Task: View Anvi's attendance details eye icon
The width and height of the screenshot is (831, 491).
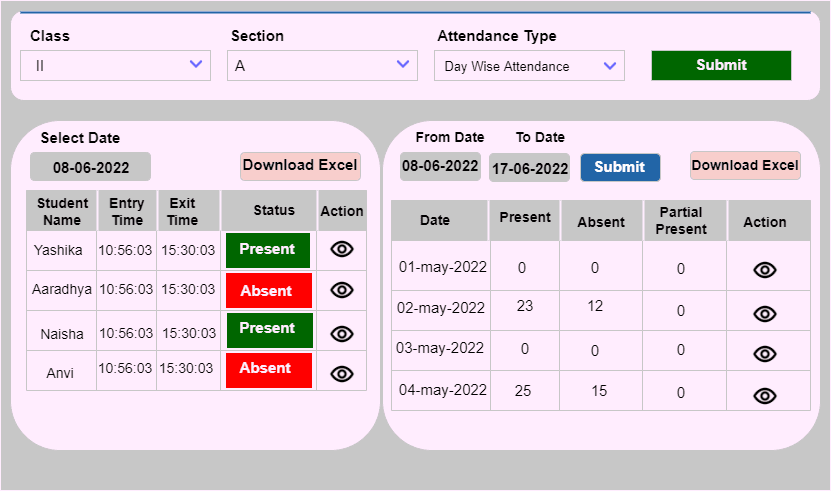Action: tap(342, 374)
